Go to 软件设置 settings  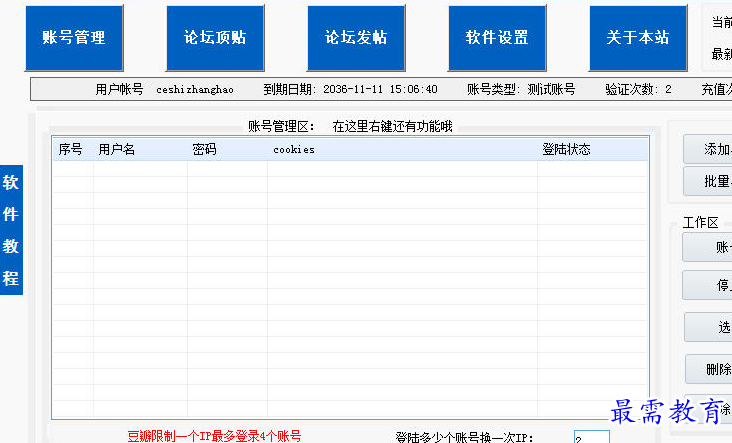point(497,38)
